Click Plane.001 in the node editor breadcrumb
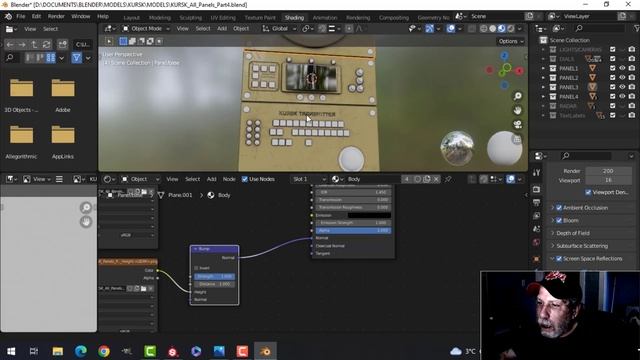640x360 pixels. click(180, 195)
